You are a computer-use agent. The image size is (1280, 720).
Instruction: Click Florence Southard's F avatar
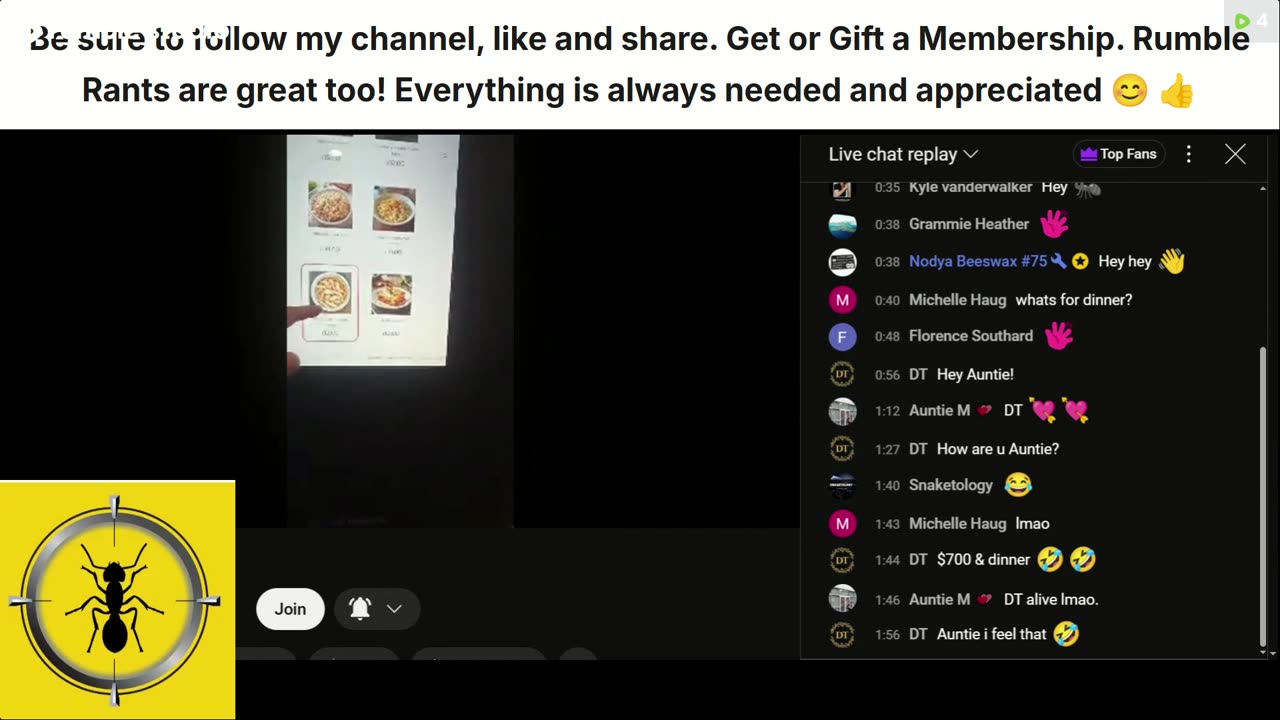click(x=842, y=336)
